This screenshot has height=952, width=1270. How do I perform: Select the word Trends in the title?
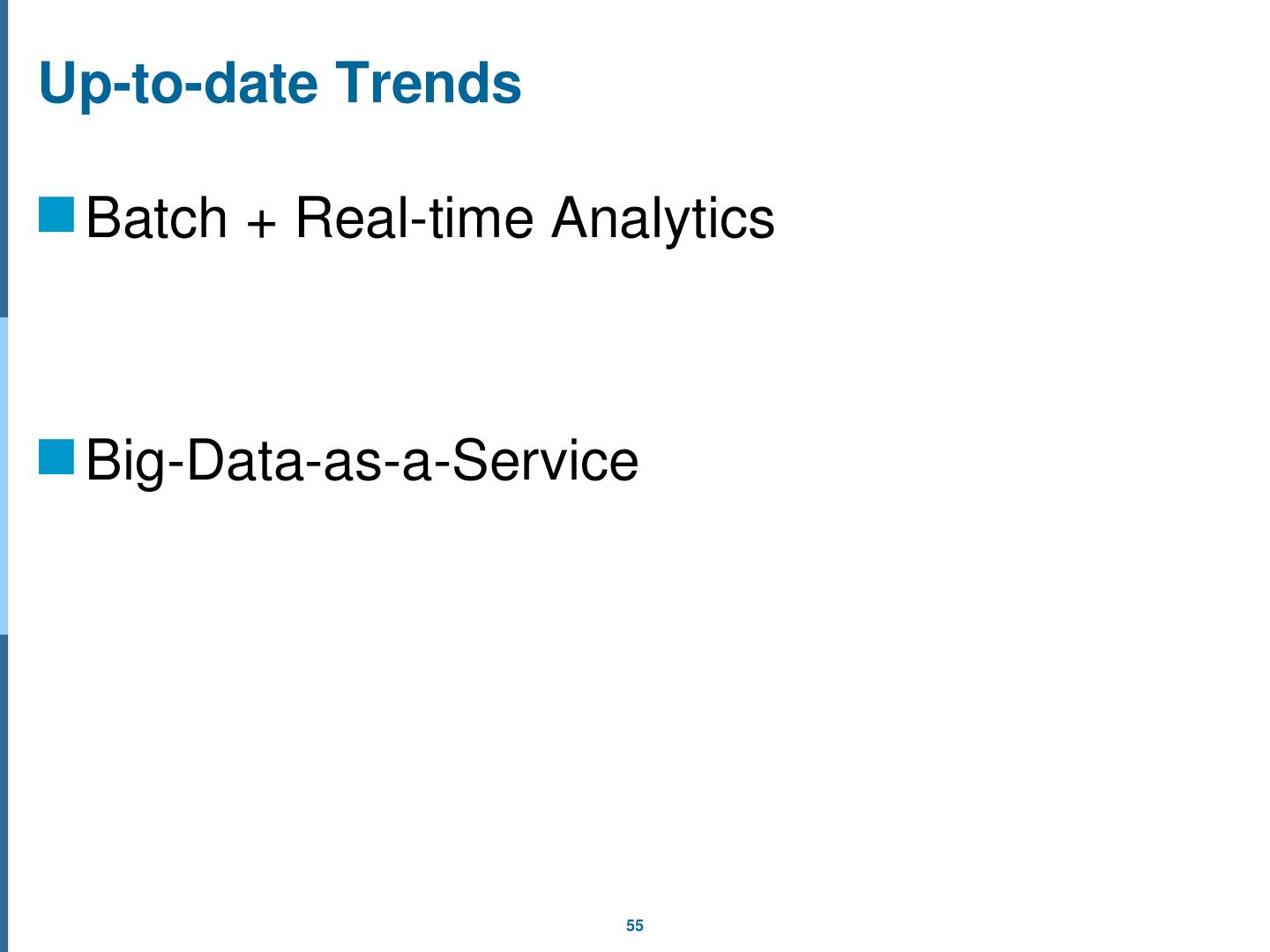pyautogui.click(x=428, y=83)
